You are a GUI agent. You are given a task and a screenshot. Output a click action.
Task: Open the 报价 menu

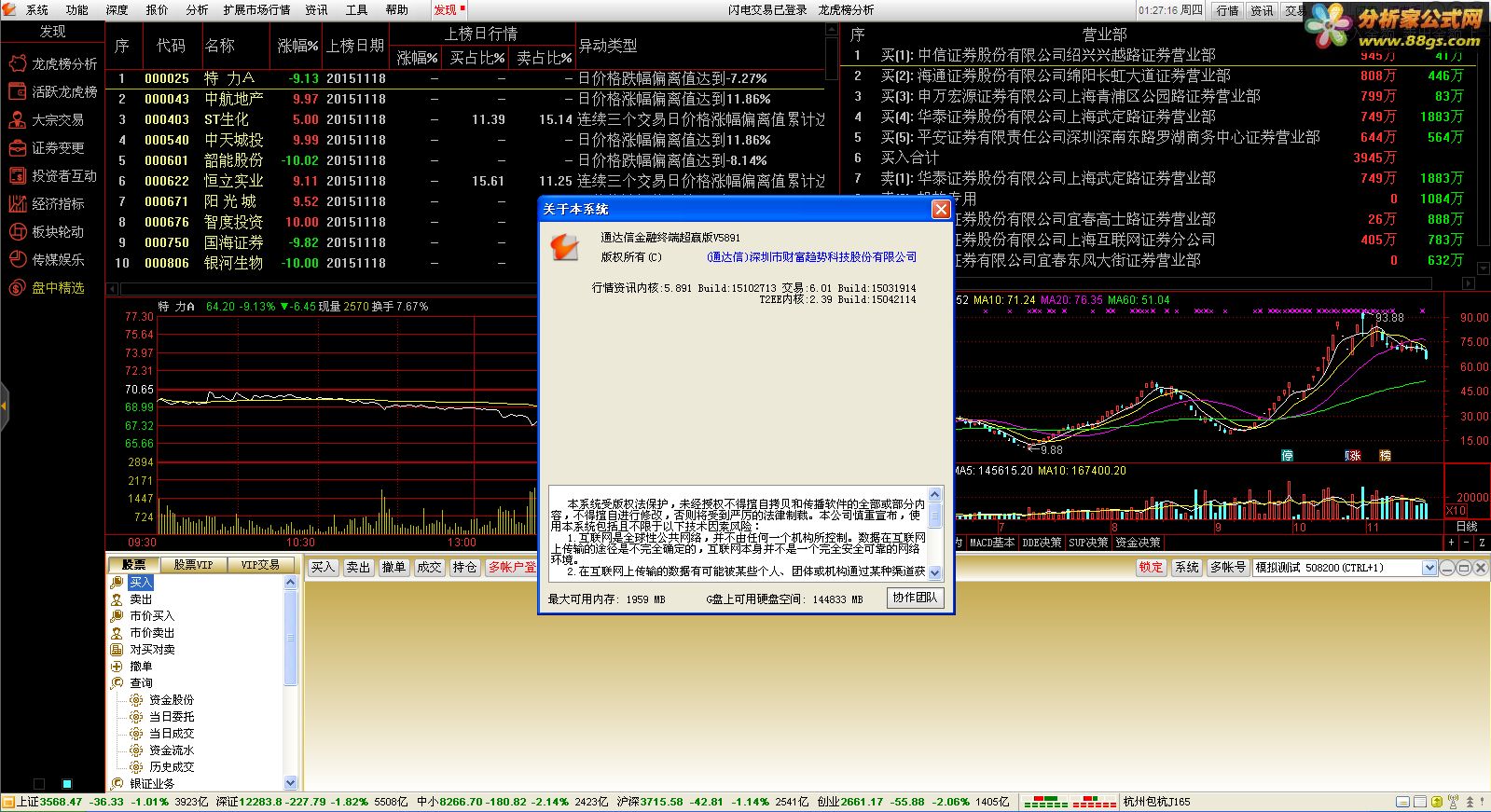158,10
